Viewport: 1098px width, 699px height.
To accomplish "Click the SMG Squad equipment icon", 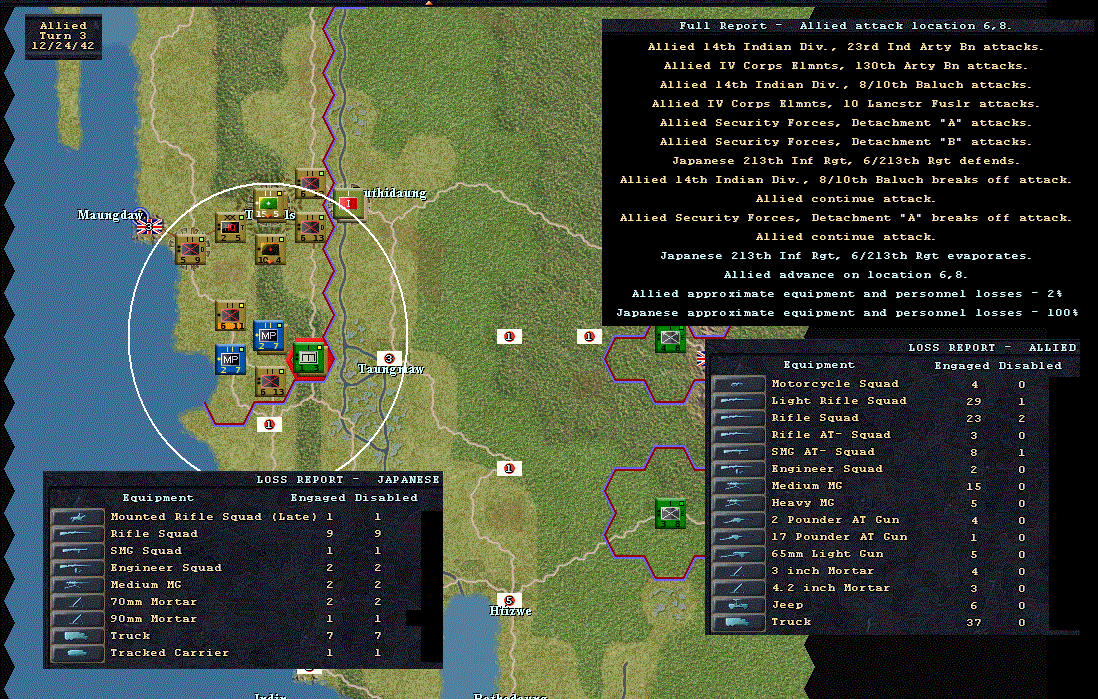I will point(78,551).
